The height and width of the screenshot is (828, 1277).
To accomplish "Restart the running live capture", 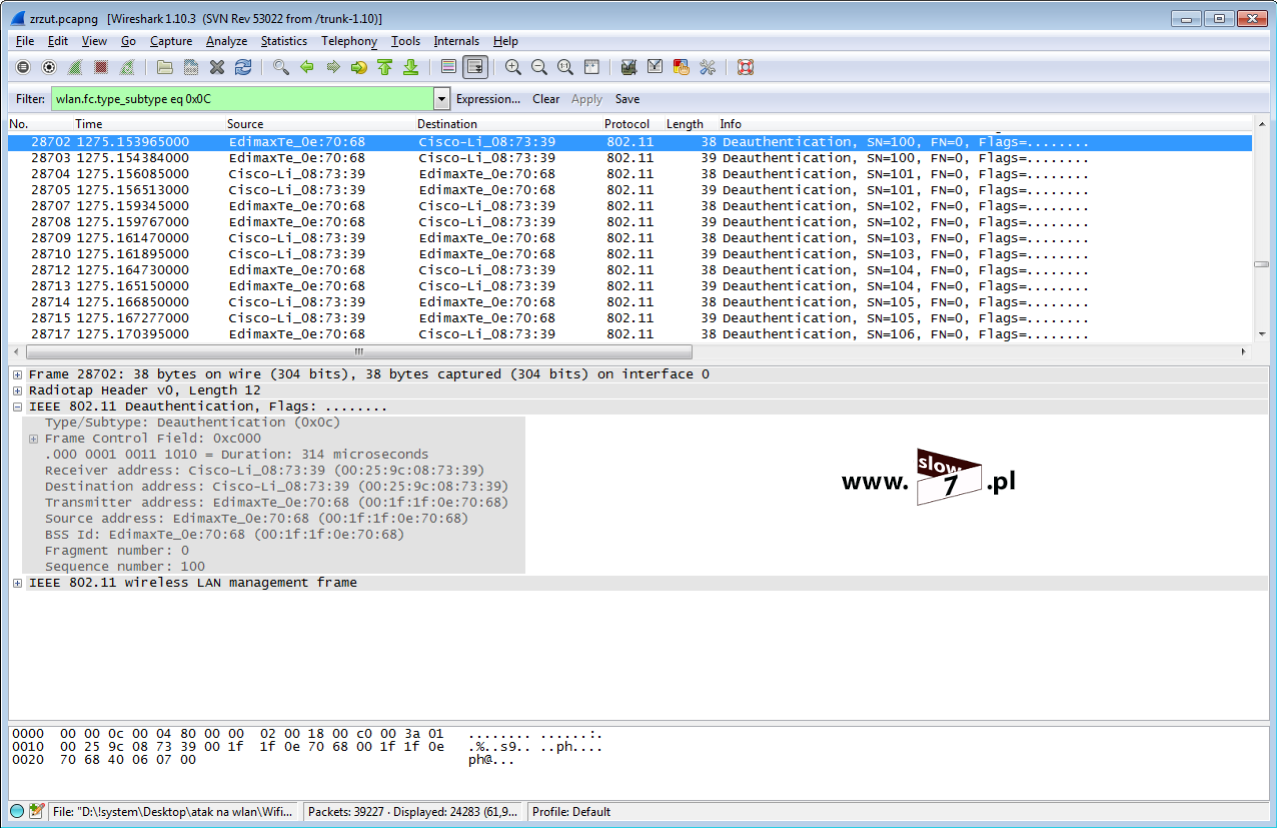I will (x=127, y=67).
